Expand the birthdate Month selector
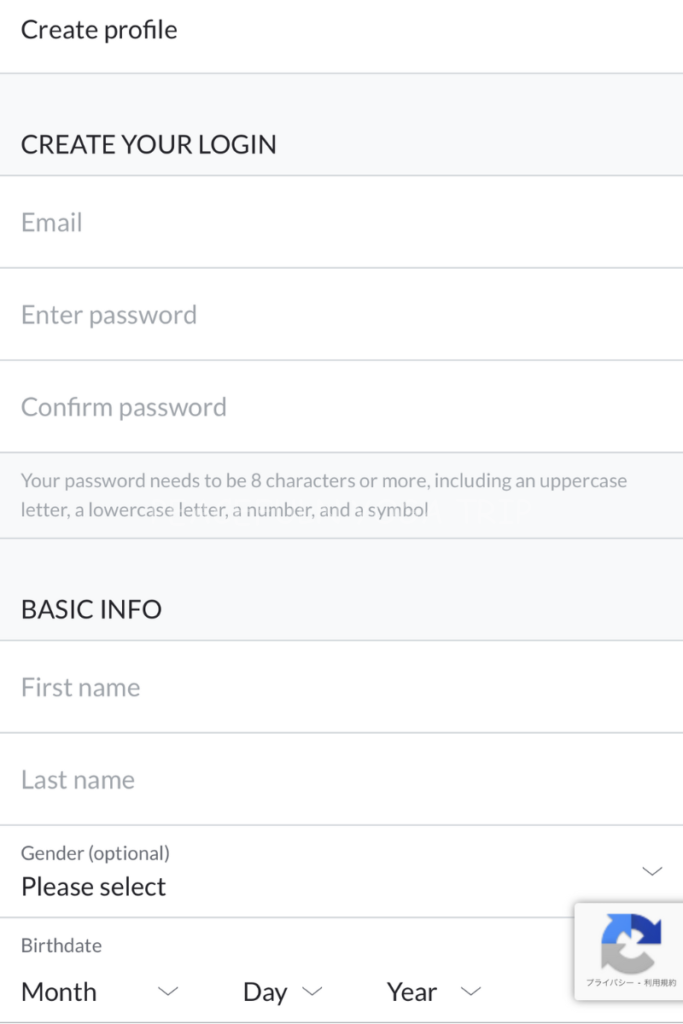The image size is (683, 1024). click(x=60, y=991)
